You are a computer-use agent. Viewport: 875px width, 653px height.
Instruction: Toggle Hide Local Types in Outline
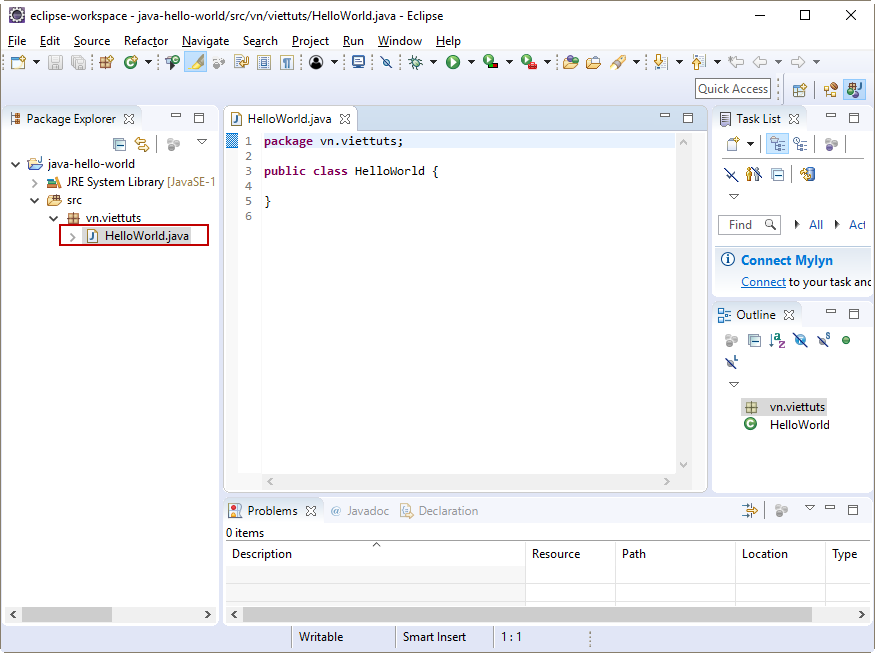point(732,363)
